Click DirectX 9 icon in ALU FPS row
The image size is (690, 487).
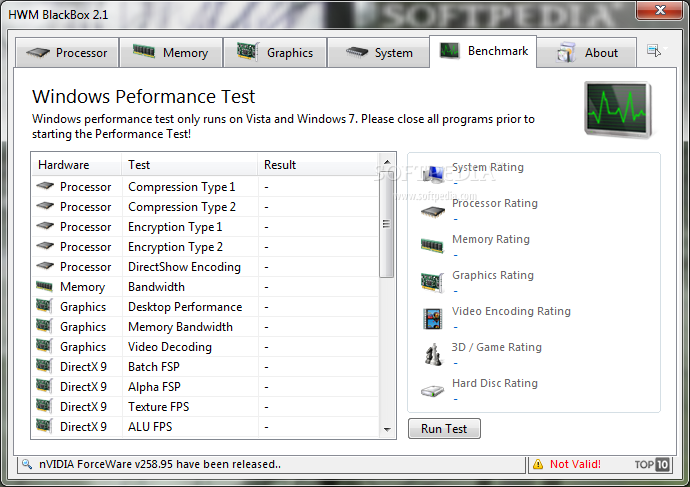(44, 426)
